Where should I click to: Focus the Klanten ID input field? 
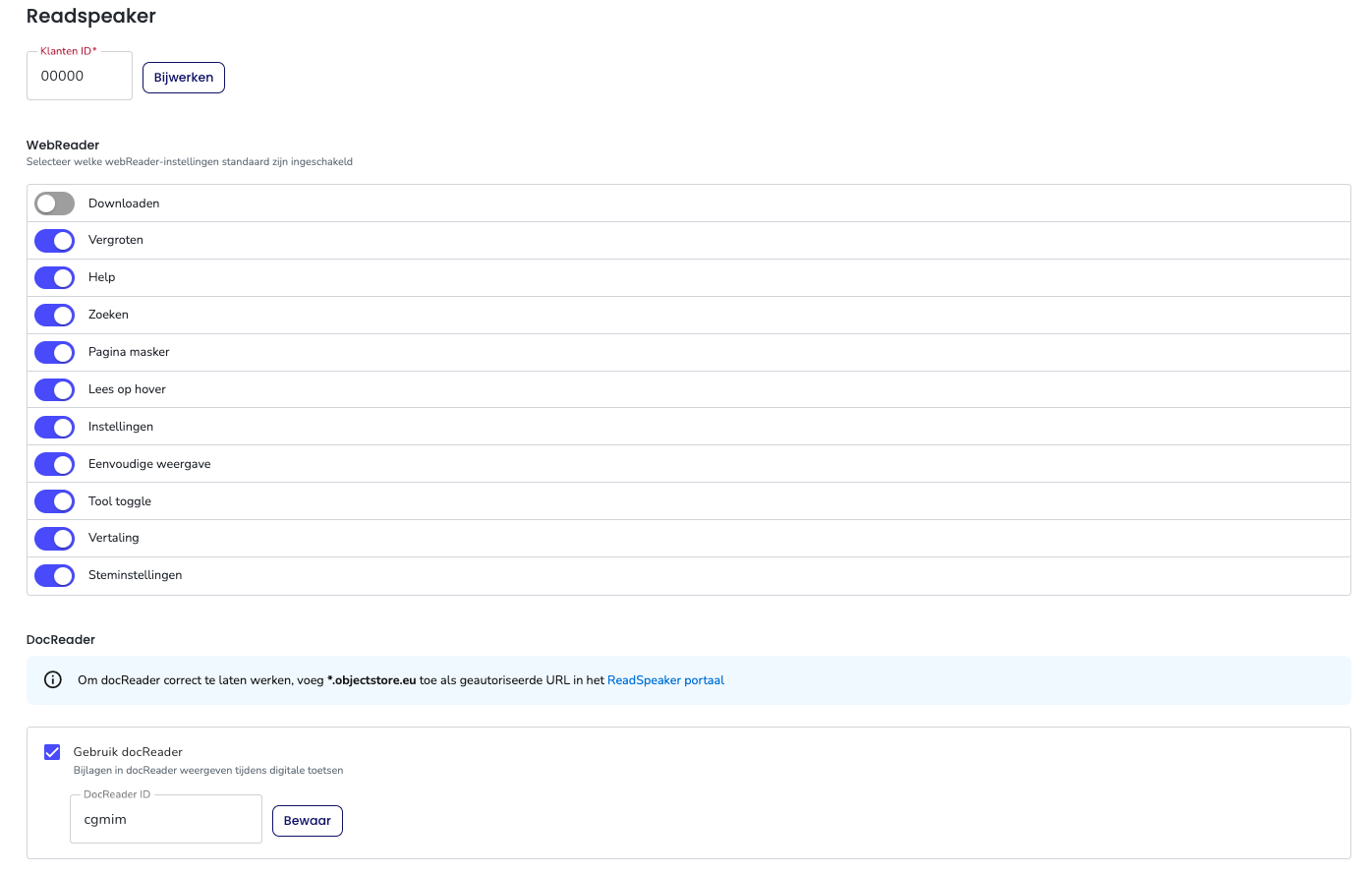click(80, 76)
